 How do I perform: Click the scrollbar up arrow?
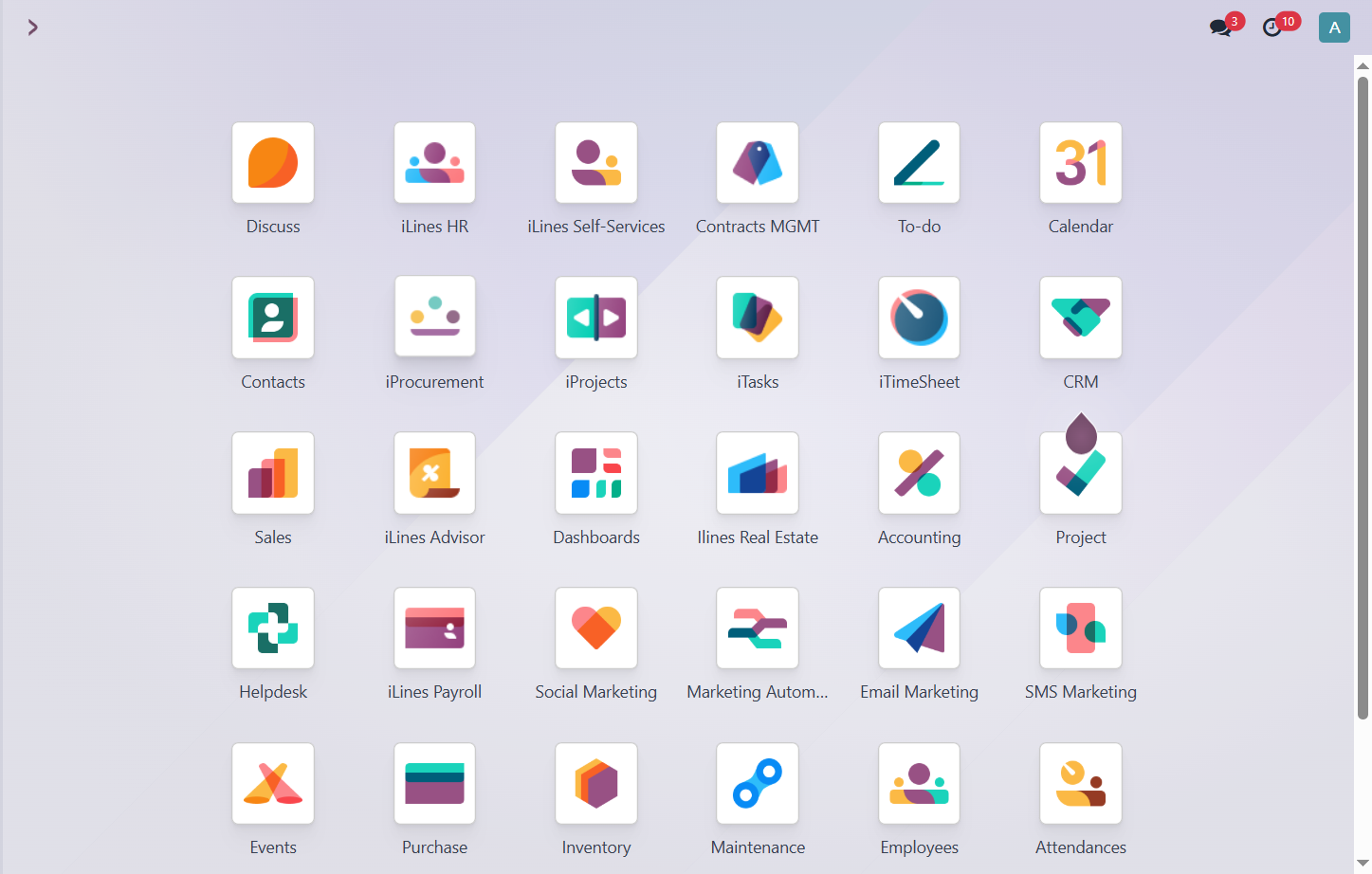pos(1363,66)
